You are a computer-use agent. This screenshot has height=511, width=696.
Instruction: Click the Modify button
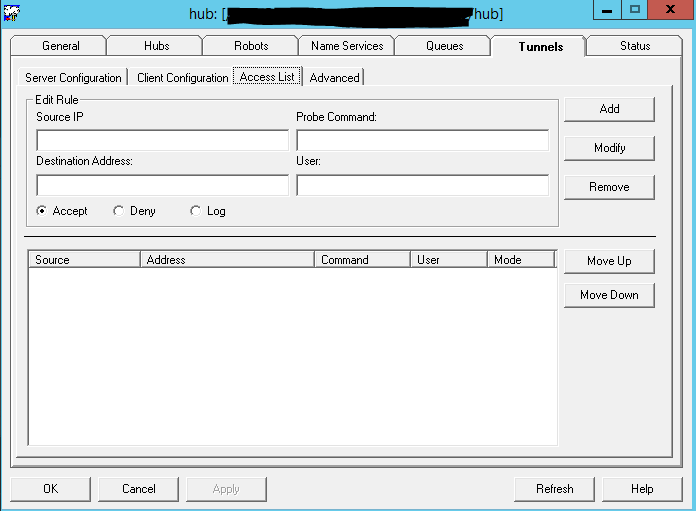609,148
